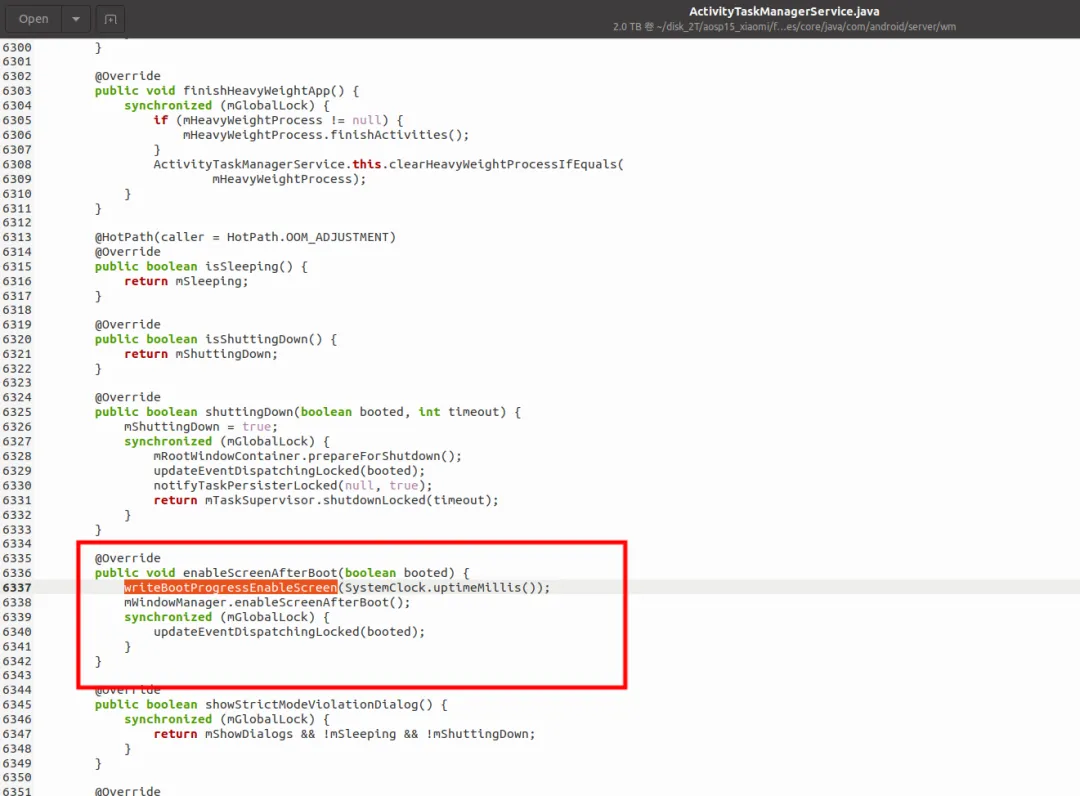Click line number 6337 in gutter

17,588
